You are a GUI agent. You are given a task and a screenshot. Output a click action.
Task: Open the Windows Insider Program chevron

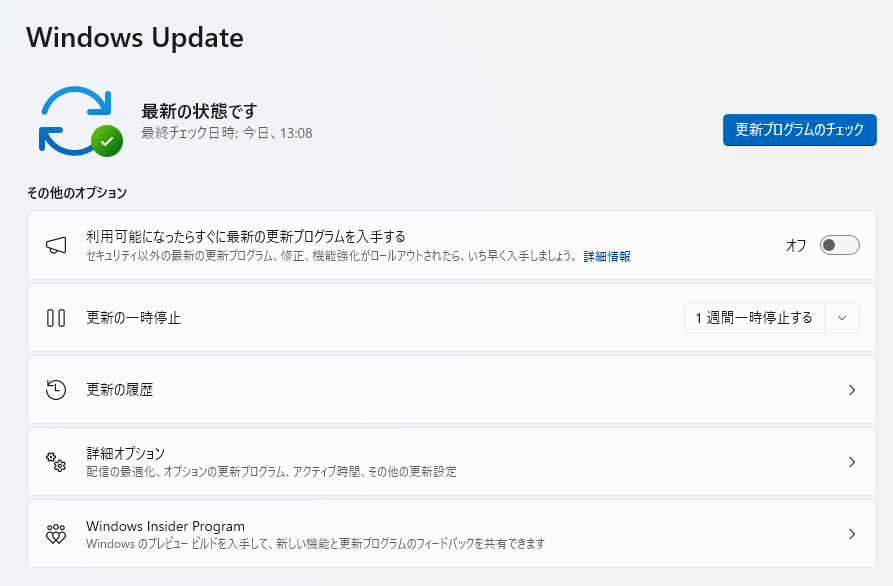(852, 534)
